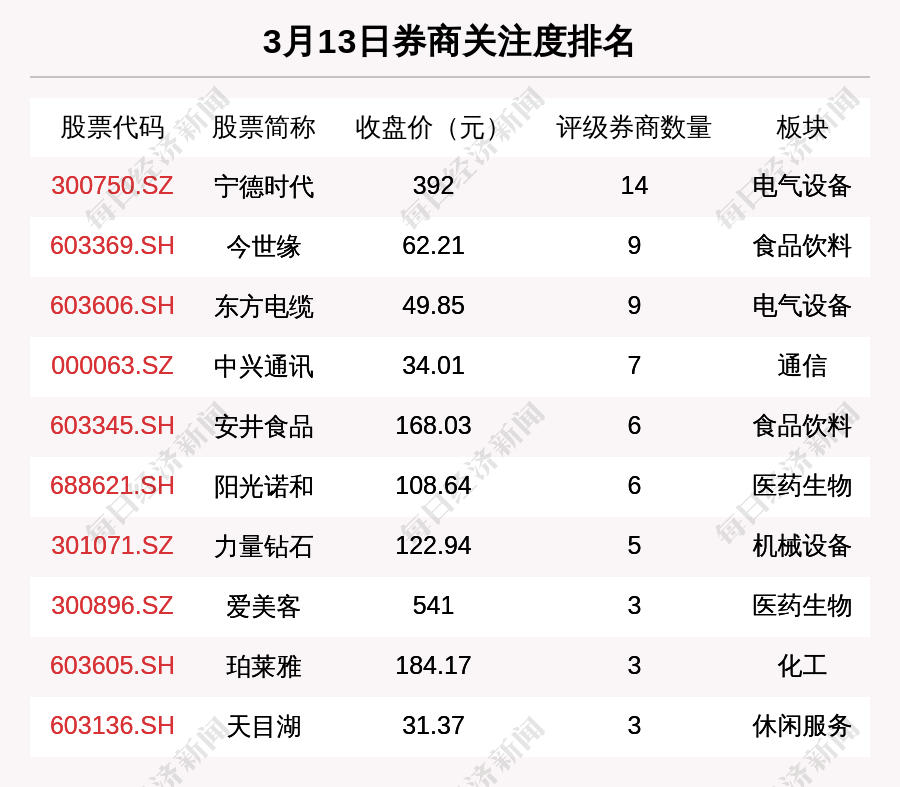The image size is (900, 787).
Task: Click the title 3月13日券商关注度排名
Action: click(x=449, y=42)
